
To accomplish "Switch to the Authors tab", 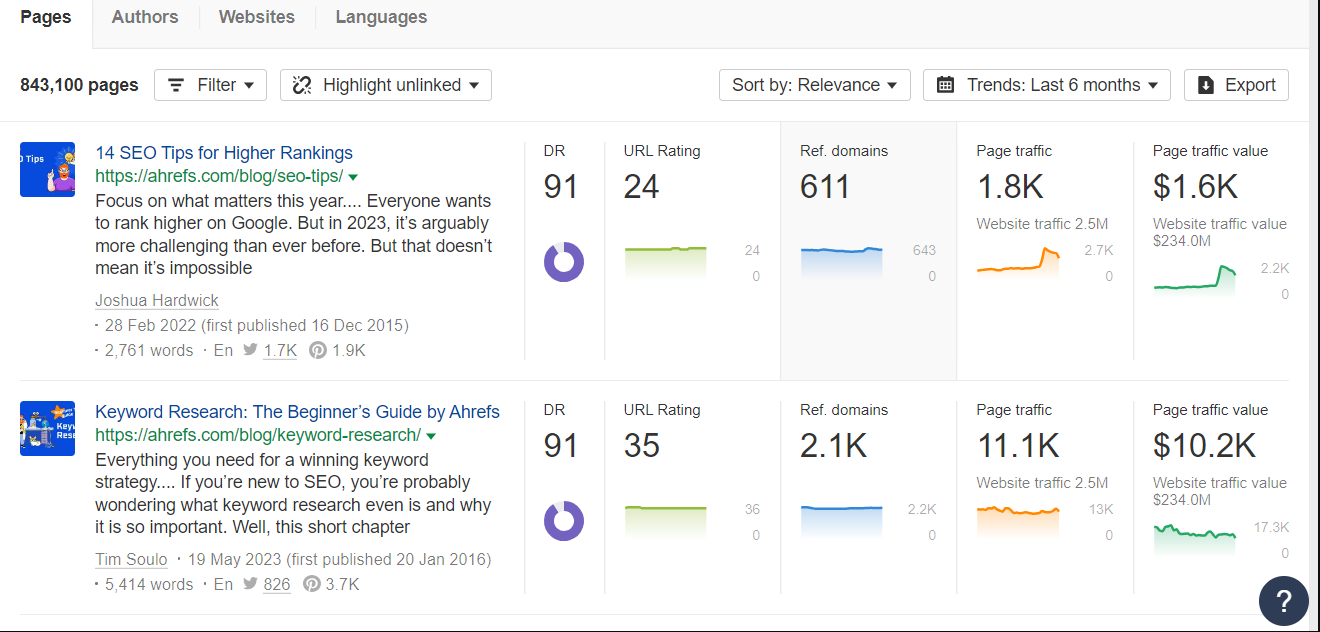I will (x=145, y=17).
